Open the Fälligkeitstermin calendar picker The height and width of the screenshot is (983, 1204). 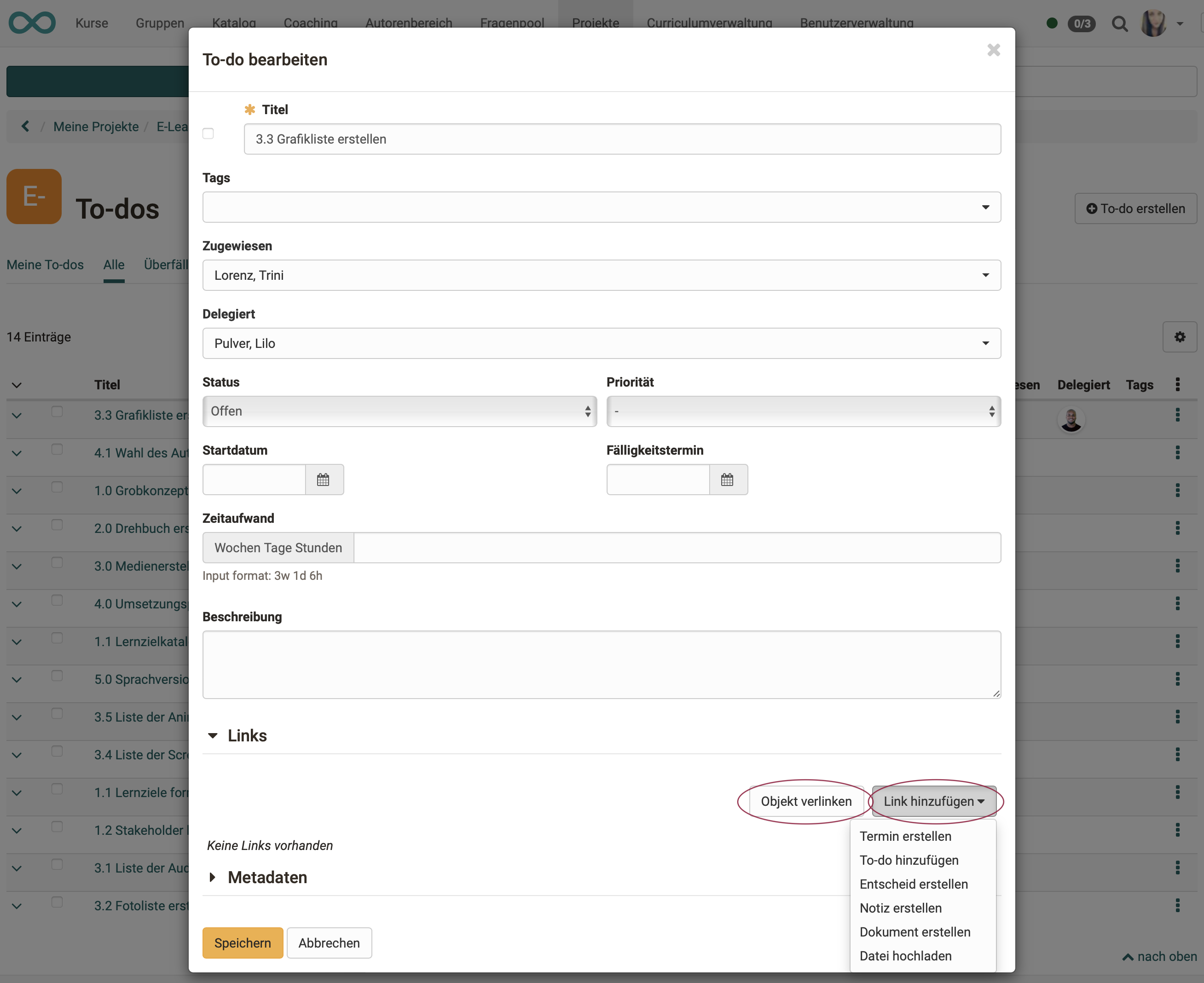pos(728,480)
